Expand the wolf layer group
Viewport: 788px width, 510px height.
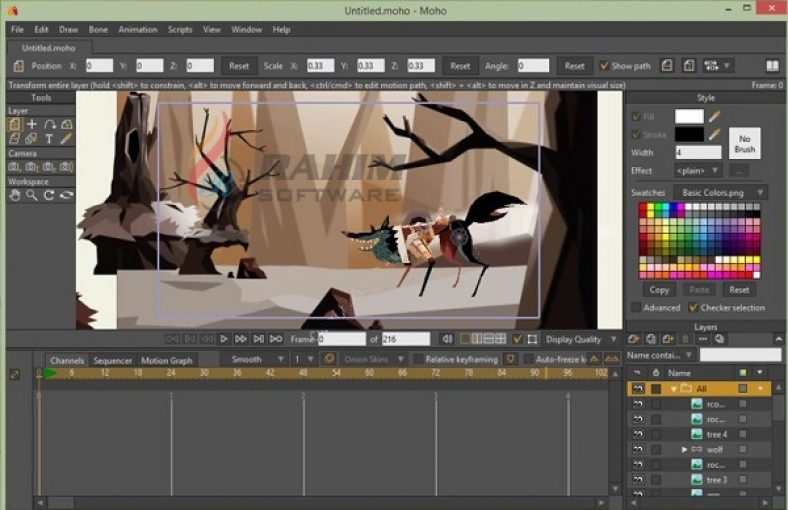(x=684, y=450)
